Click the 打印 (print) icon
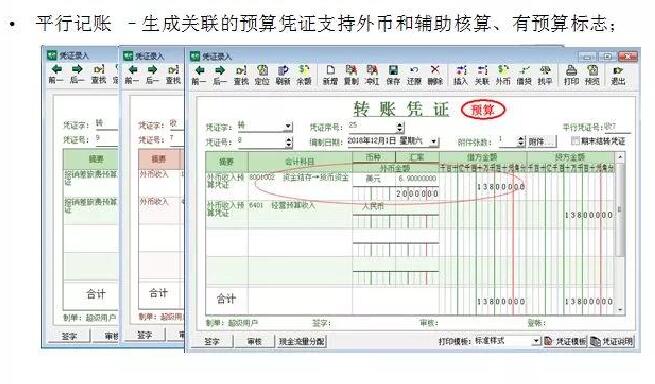The image size is (655, 384). (x=571, y=75)
